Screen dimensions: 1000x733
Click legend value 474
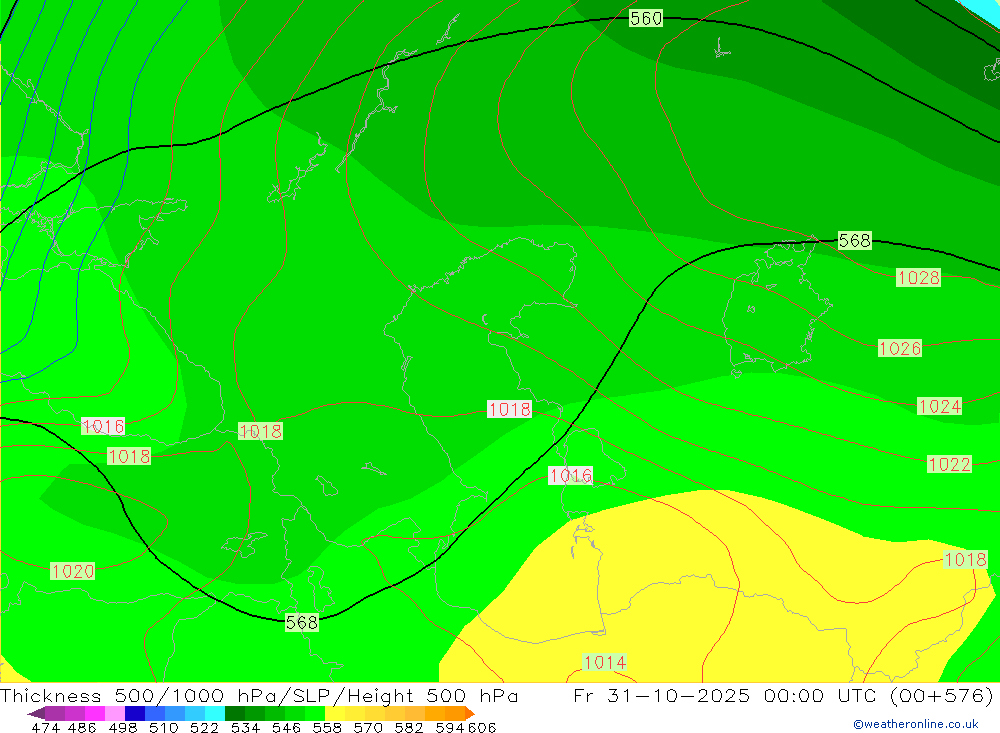(x=45, y=727)
